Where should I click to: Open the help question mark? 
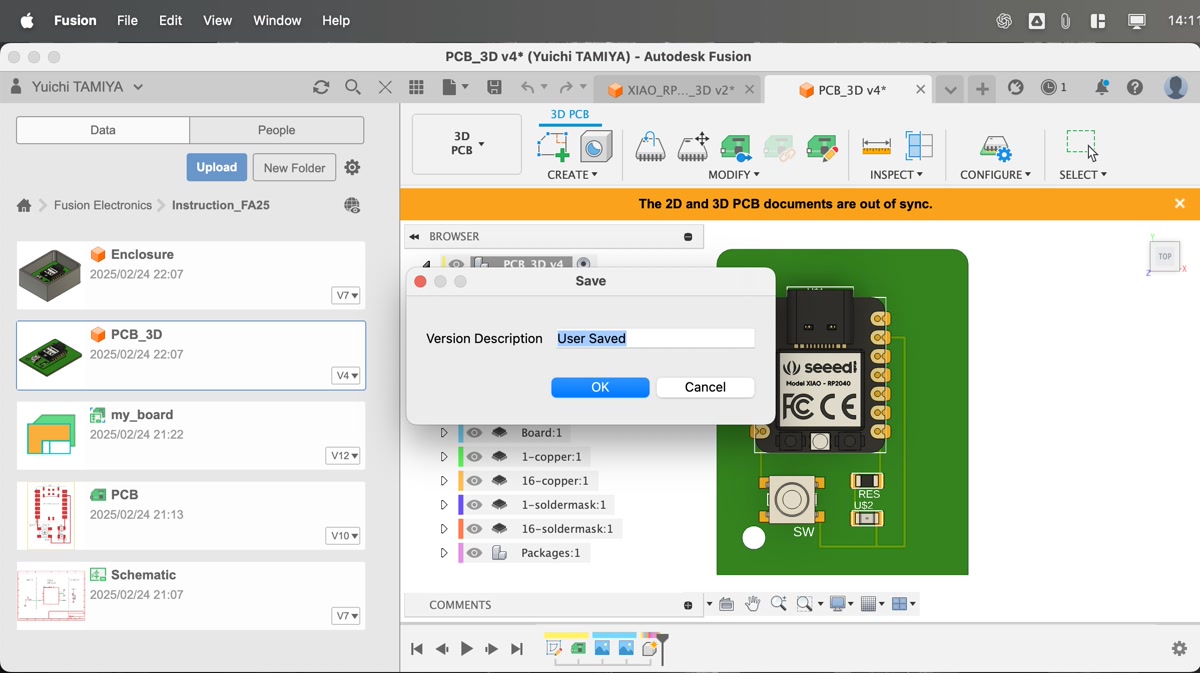pos(1135,88)
